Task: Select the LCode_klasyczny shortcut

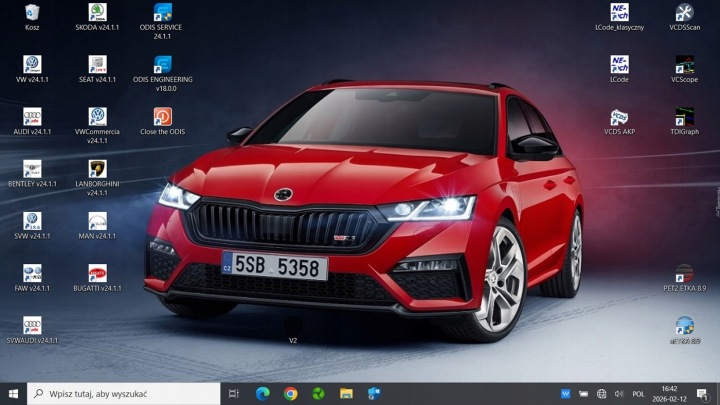Action: pos(619,17)
